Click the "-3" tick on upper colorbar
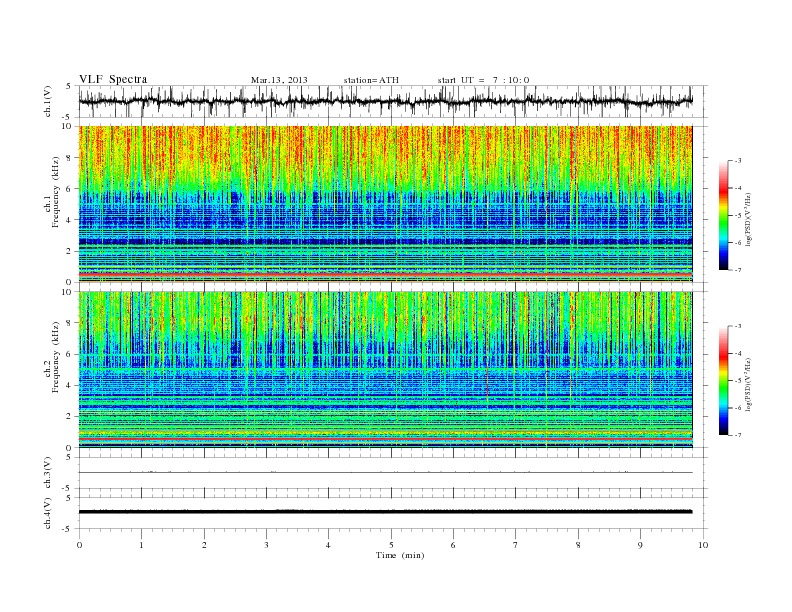The width and height of the screenshot is (792, 612). pos(738,161)
